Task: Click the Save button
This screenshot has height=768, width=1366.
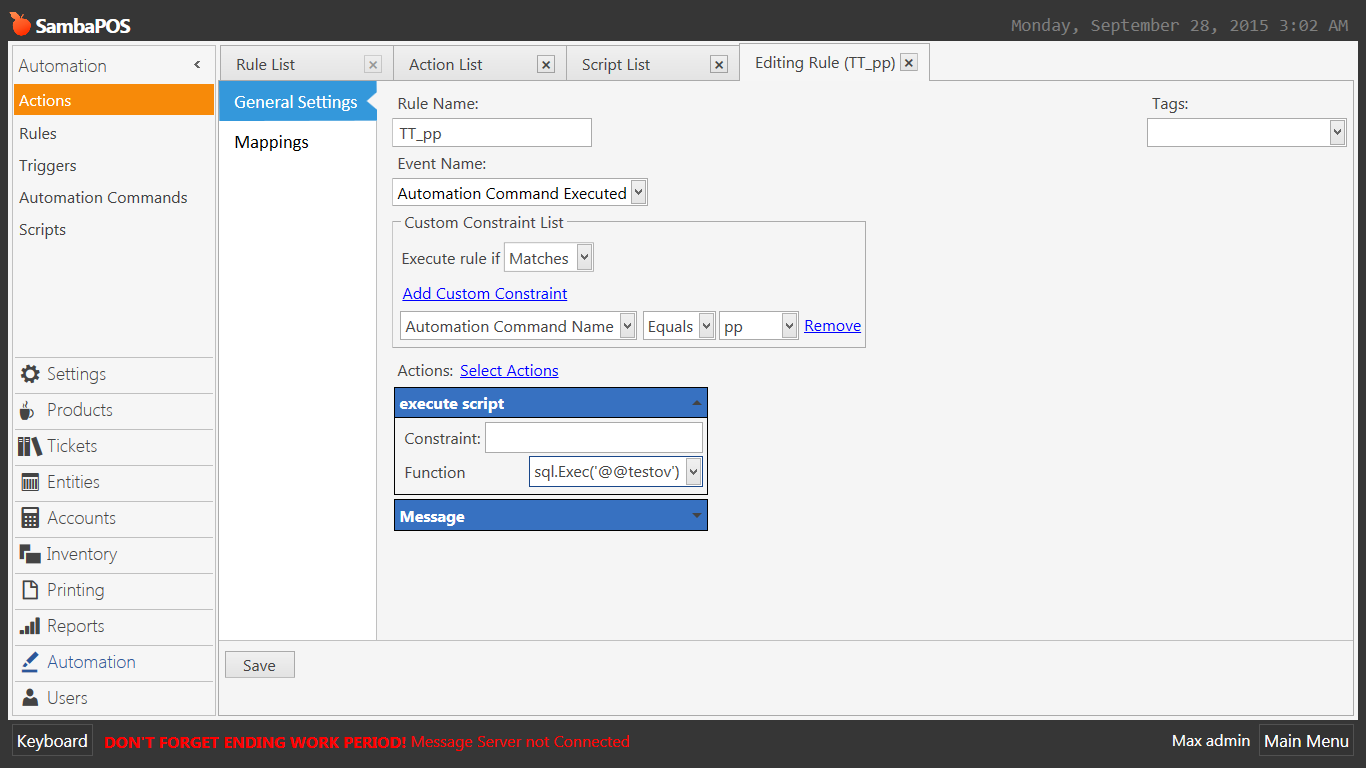Action: [259, 665]
